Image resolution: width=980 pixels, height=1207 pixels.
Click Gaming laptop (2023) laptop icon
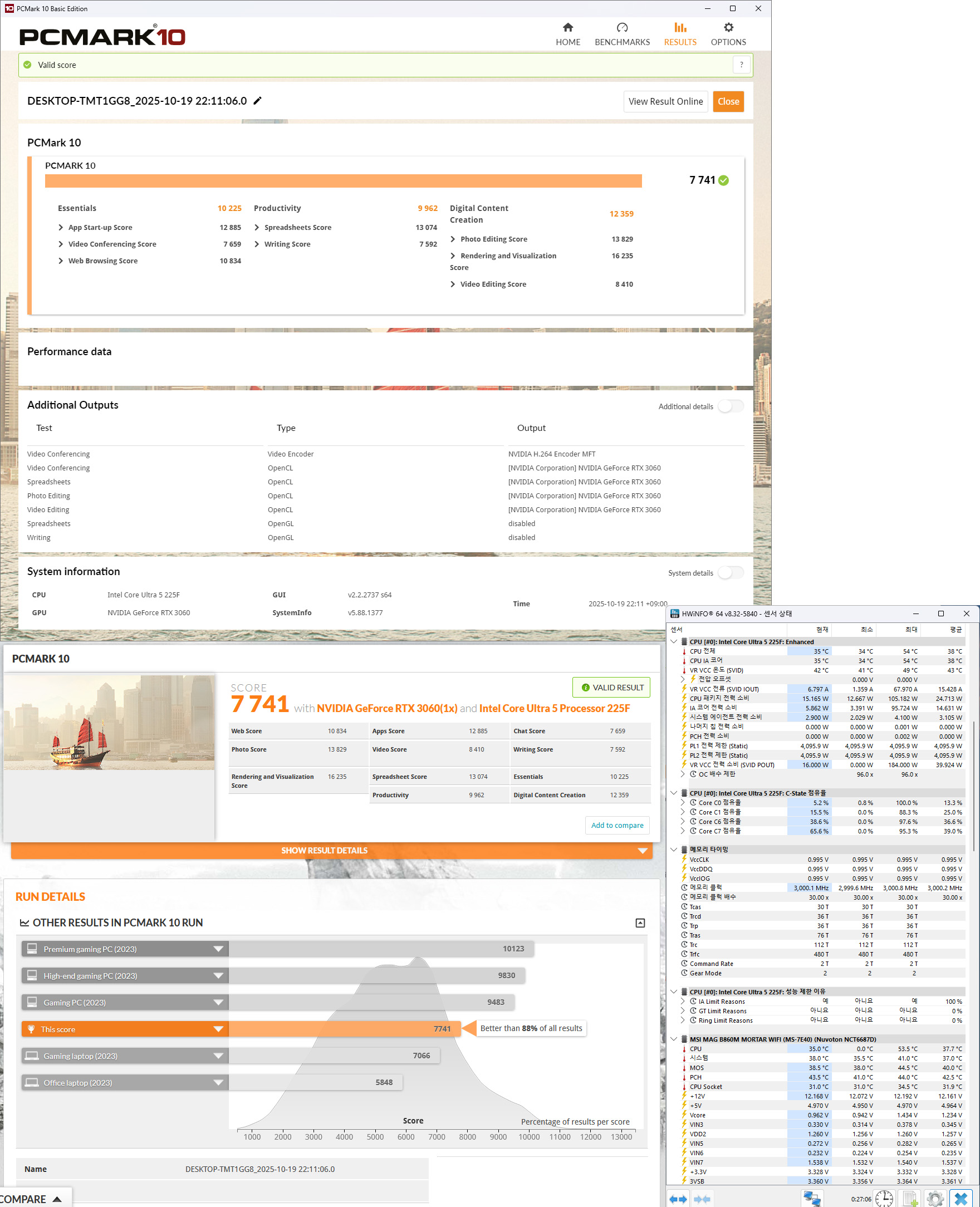pyautogui.click(x=32, y=1056)
